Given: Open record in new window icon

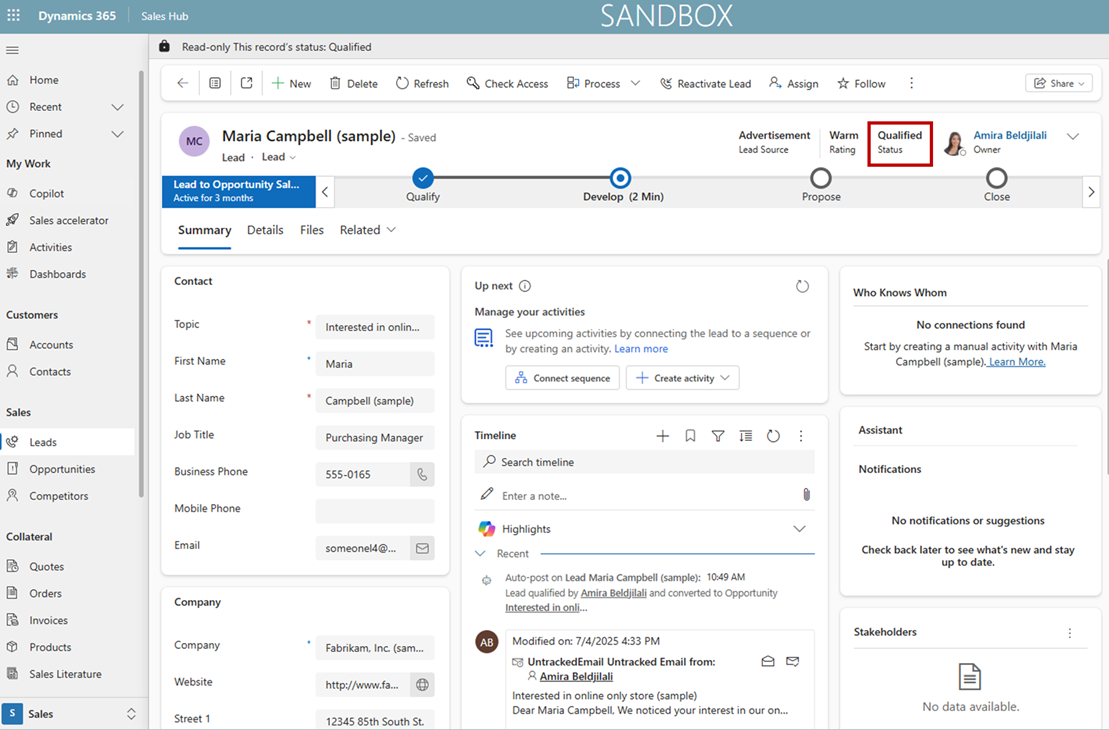Looking at the screenshot, I should click(246, 84).
